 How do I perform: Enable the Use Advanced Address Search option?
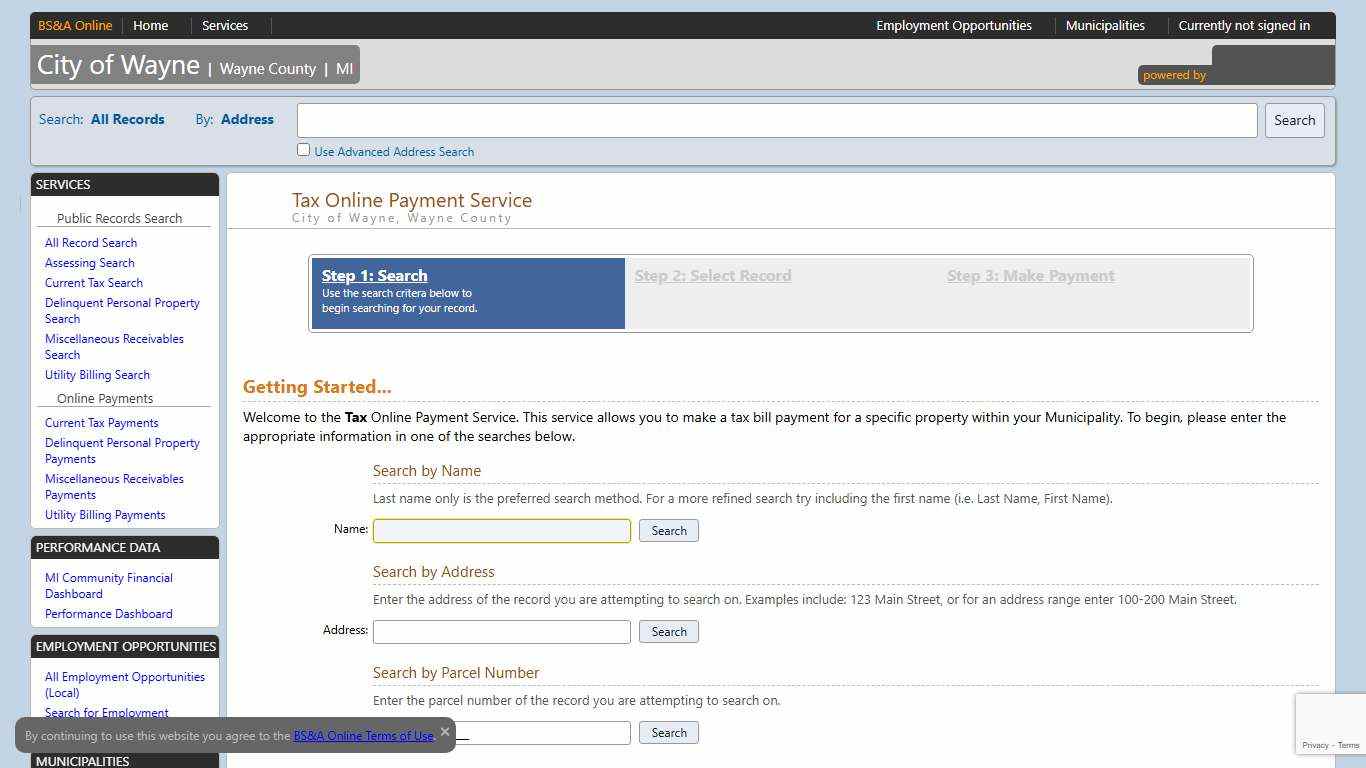303,149
